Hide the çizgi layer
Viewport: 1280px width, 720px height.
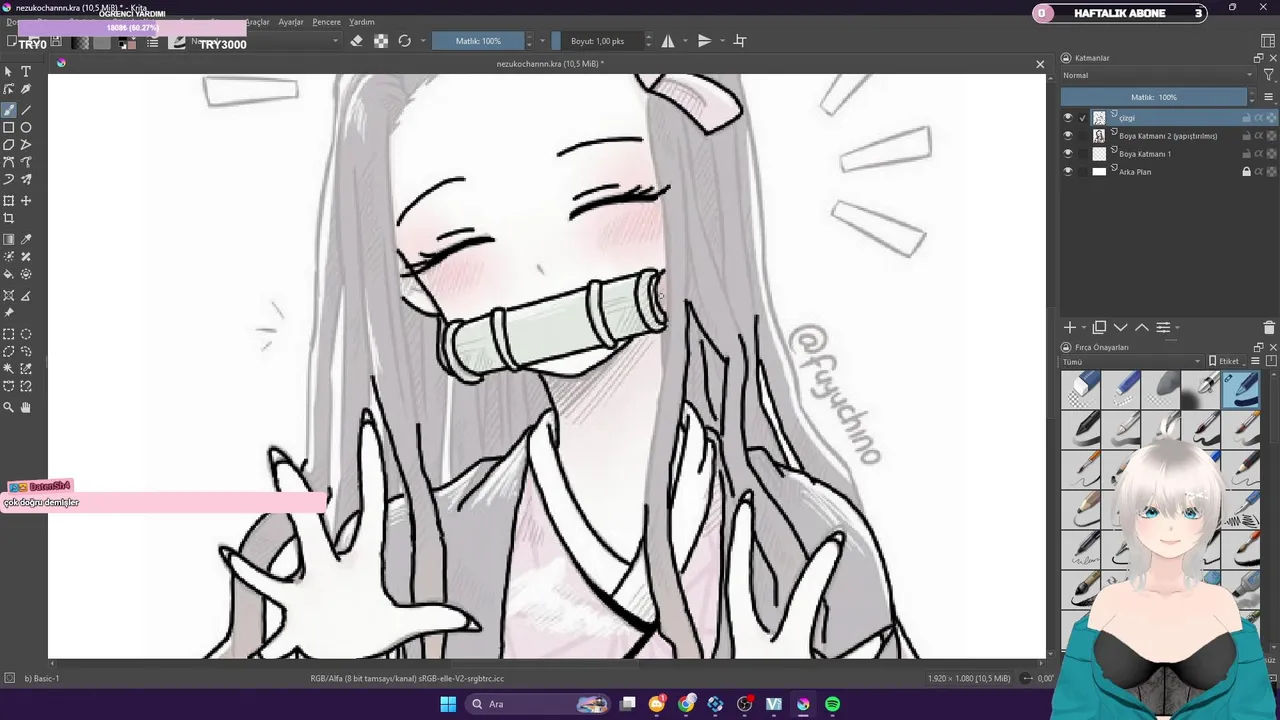coord(1068,118)
